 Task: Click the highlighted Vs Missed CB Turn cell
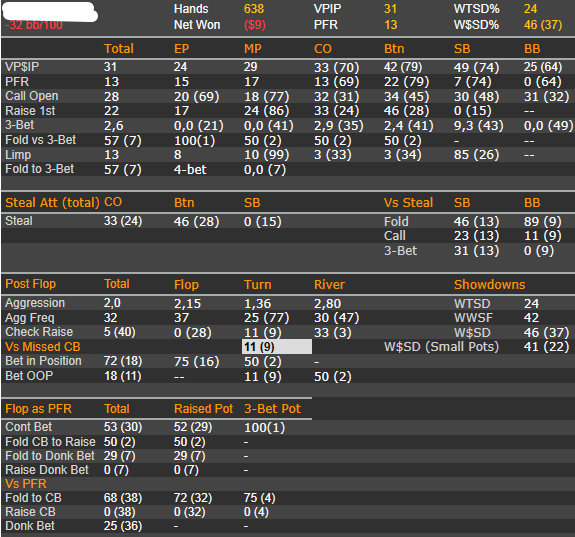click(277, 347)
